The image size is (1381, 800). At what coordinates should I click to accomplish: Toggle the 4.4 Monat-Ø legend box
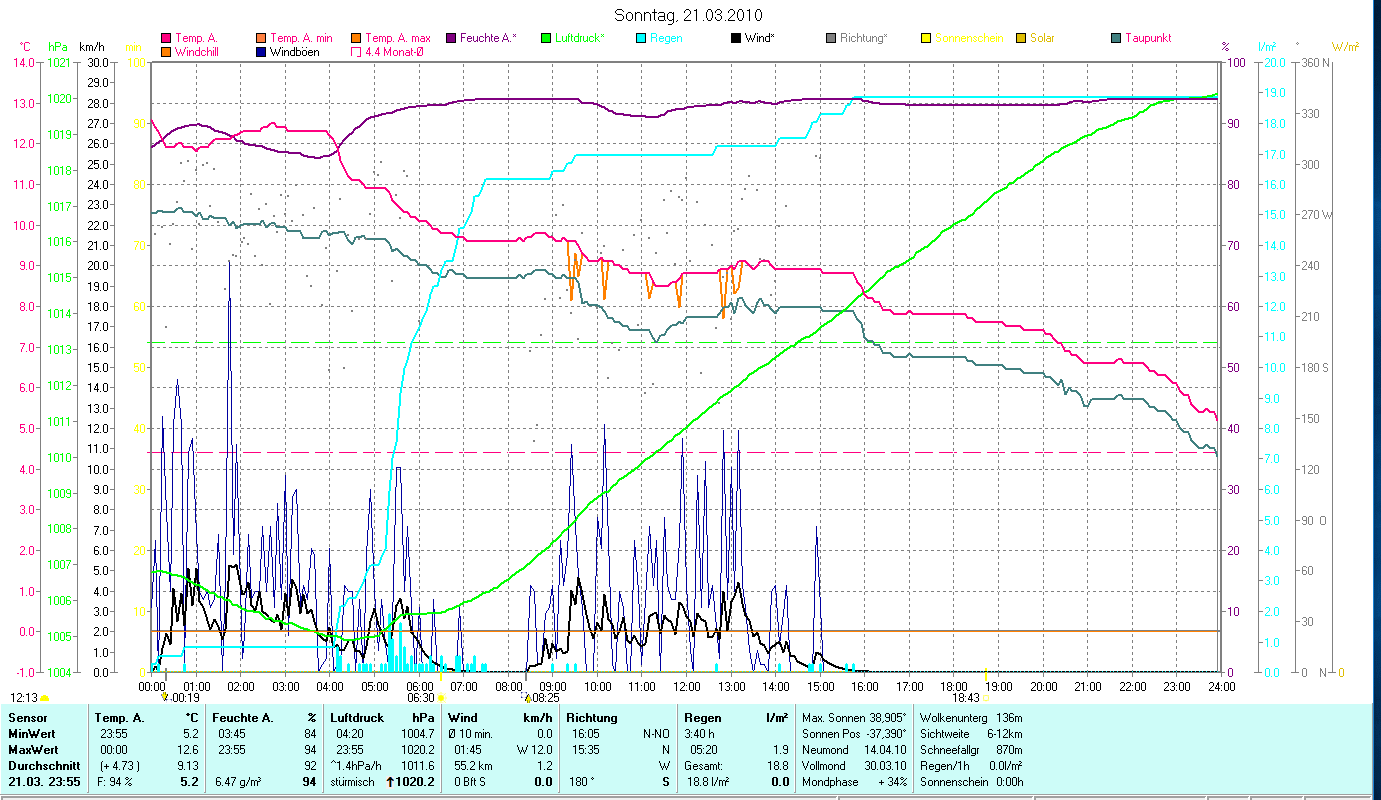coord(357,52)
